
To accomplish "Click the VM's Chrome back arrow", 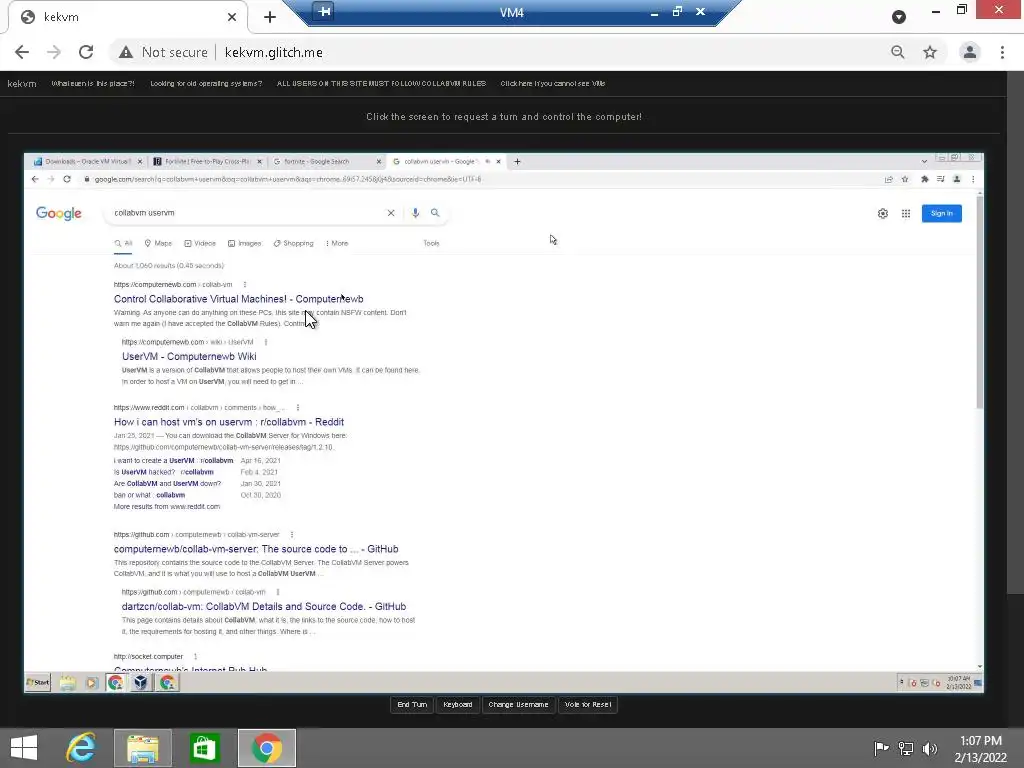I will (x=35, y=179).
